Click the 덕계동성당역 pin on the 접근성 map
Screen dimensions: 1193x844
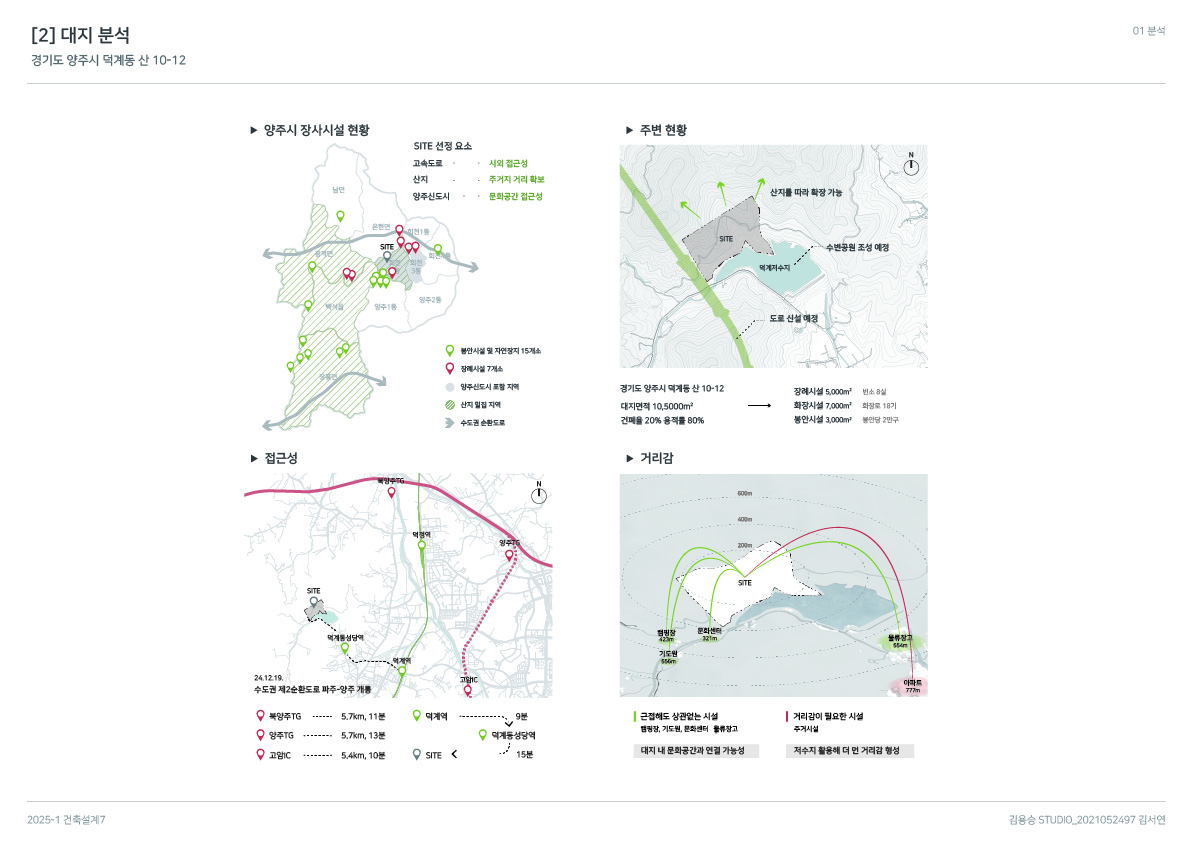345,648
